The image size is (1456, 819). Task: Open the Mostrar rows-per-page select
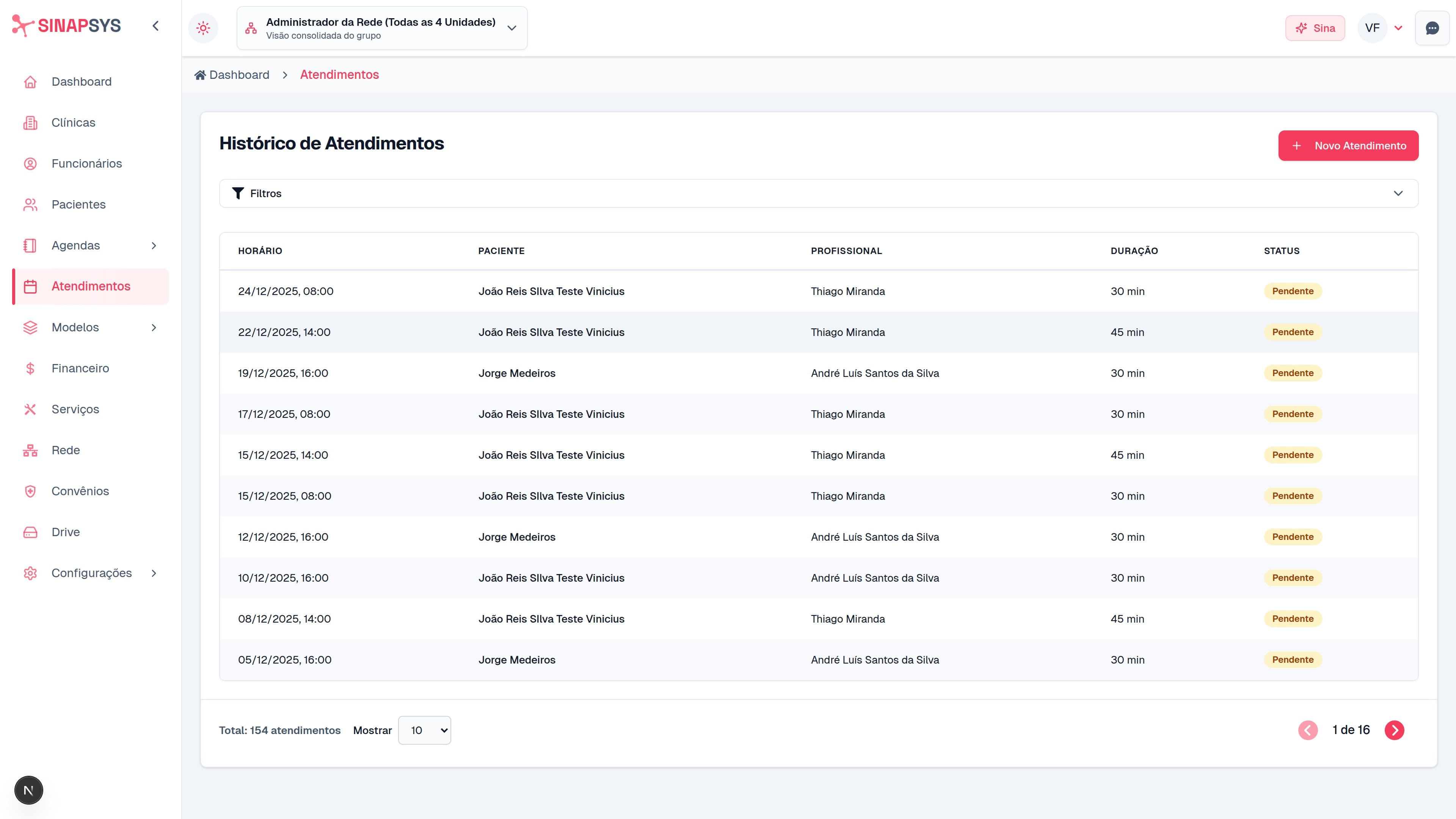424,730
